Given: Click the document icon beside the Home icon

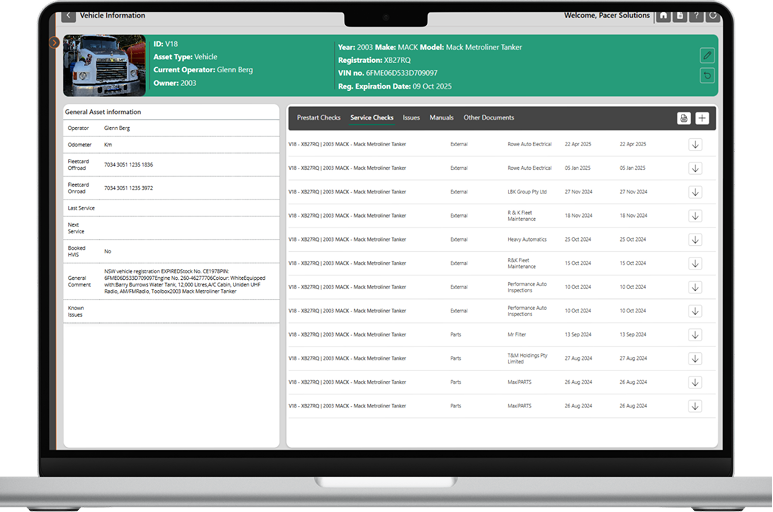Looking at the screenshot, I should point(679,16).
